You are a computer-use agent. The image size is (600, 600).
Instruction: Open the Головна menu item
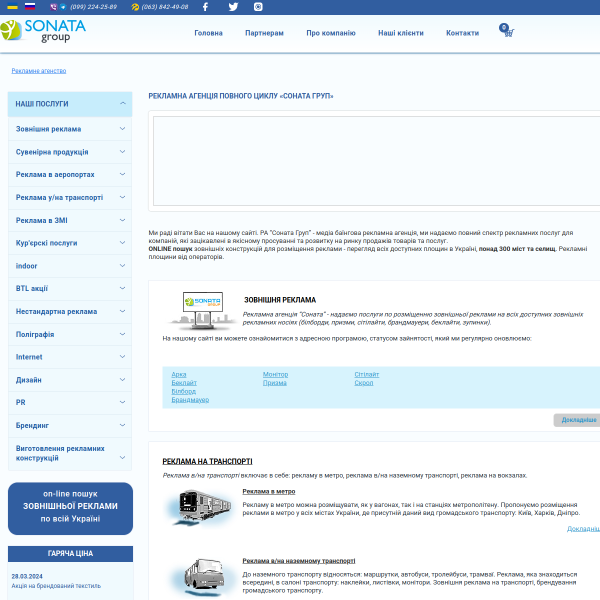(x=209, y=33)
